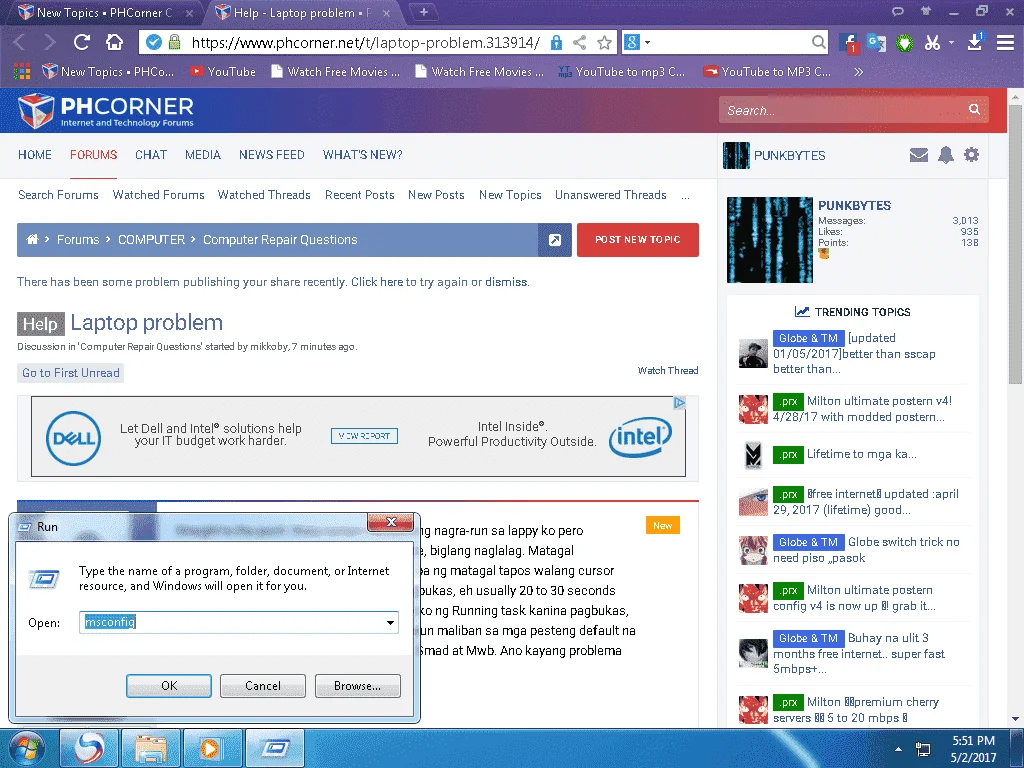Image resolution: width=1024 pixels, height=768 pixels.
Task: Click the media player taskbar icon
Action: point(212,748)
